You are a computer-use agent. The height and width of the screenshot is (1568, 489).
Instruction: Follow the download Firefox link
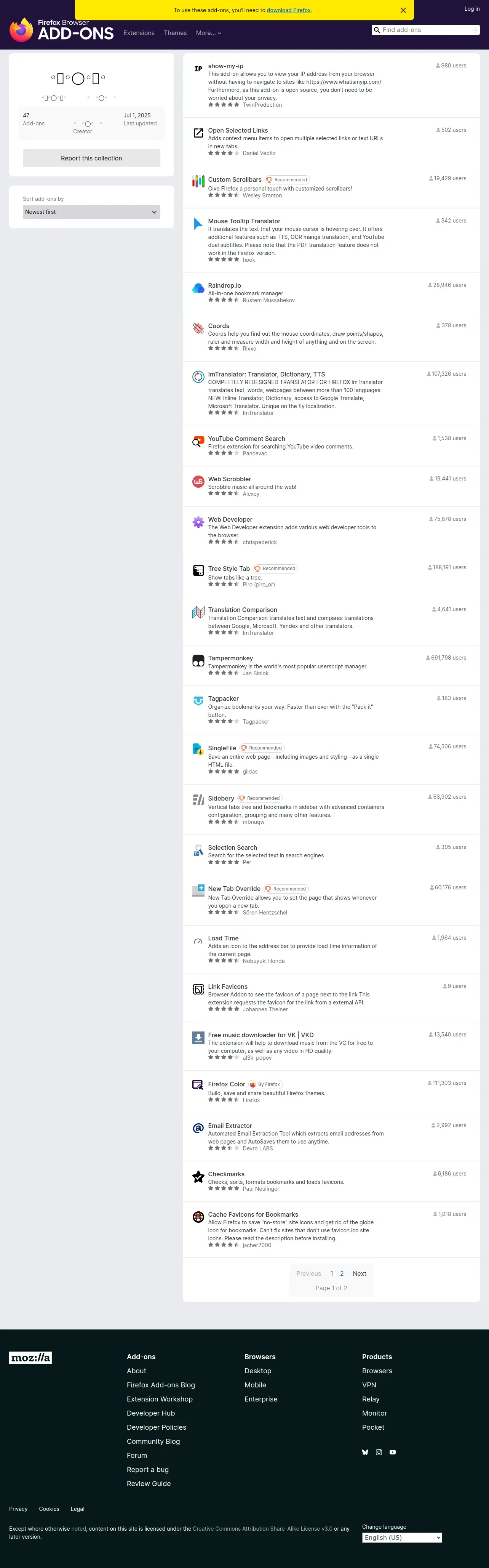288,10
